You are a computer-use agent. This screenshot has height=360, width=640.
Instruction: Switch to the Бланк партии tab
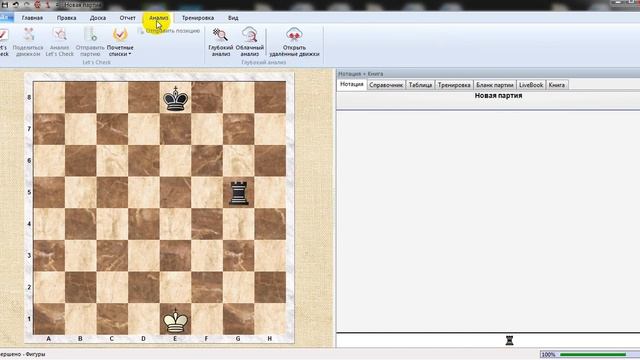coord(495,85)
